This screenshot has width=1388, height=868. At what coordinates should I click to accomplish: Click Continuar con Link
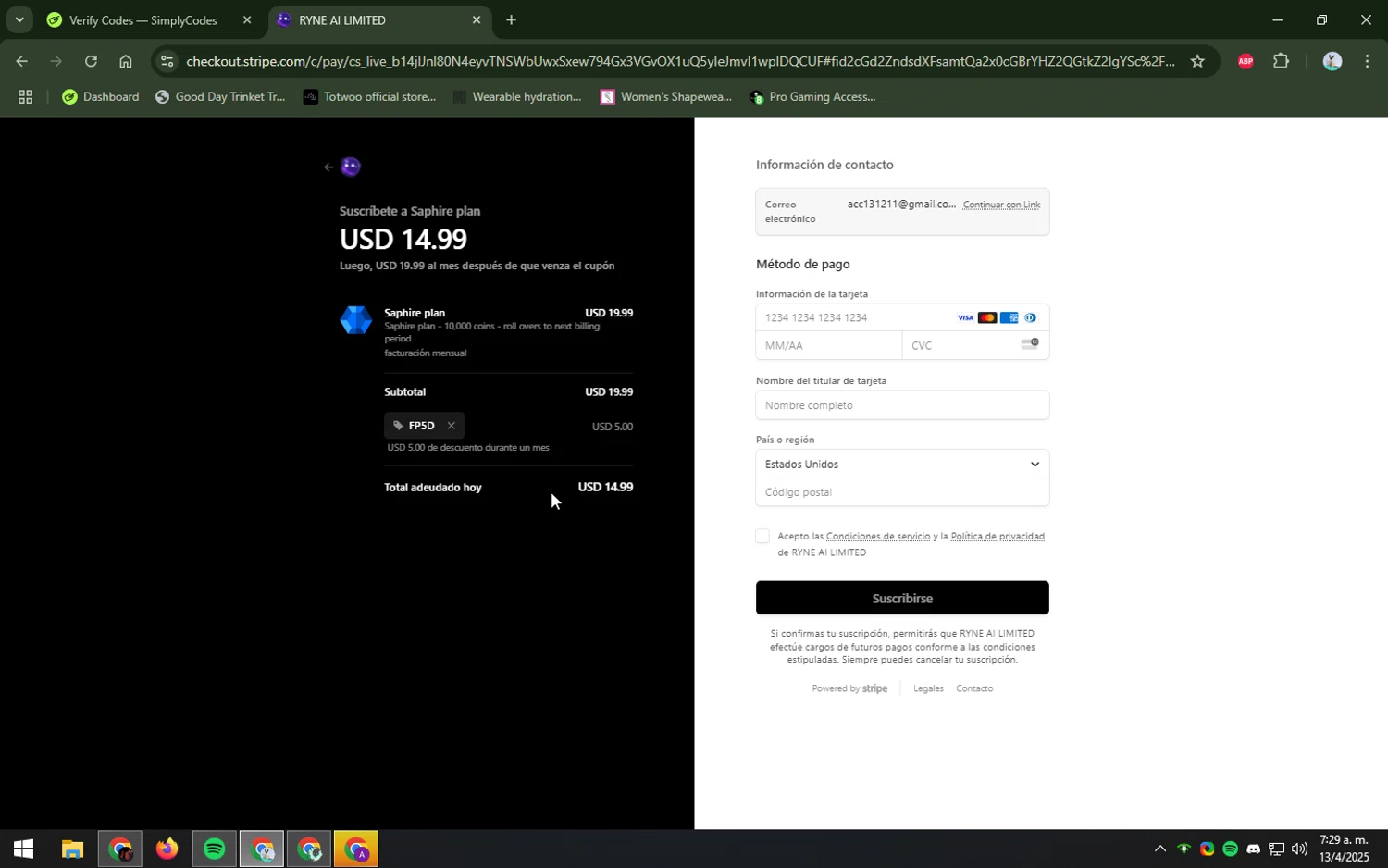1001,205
